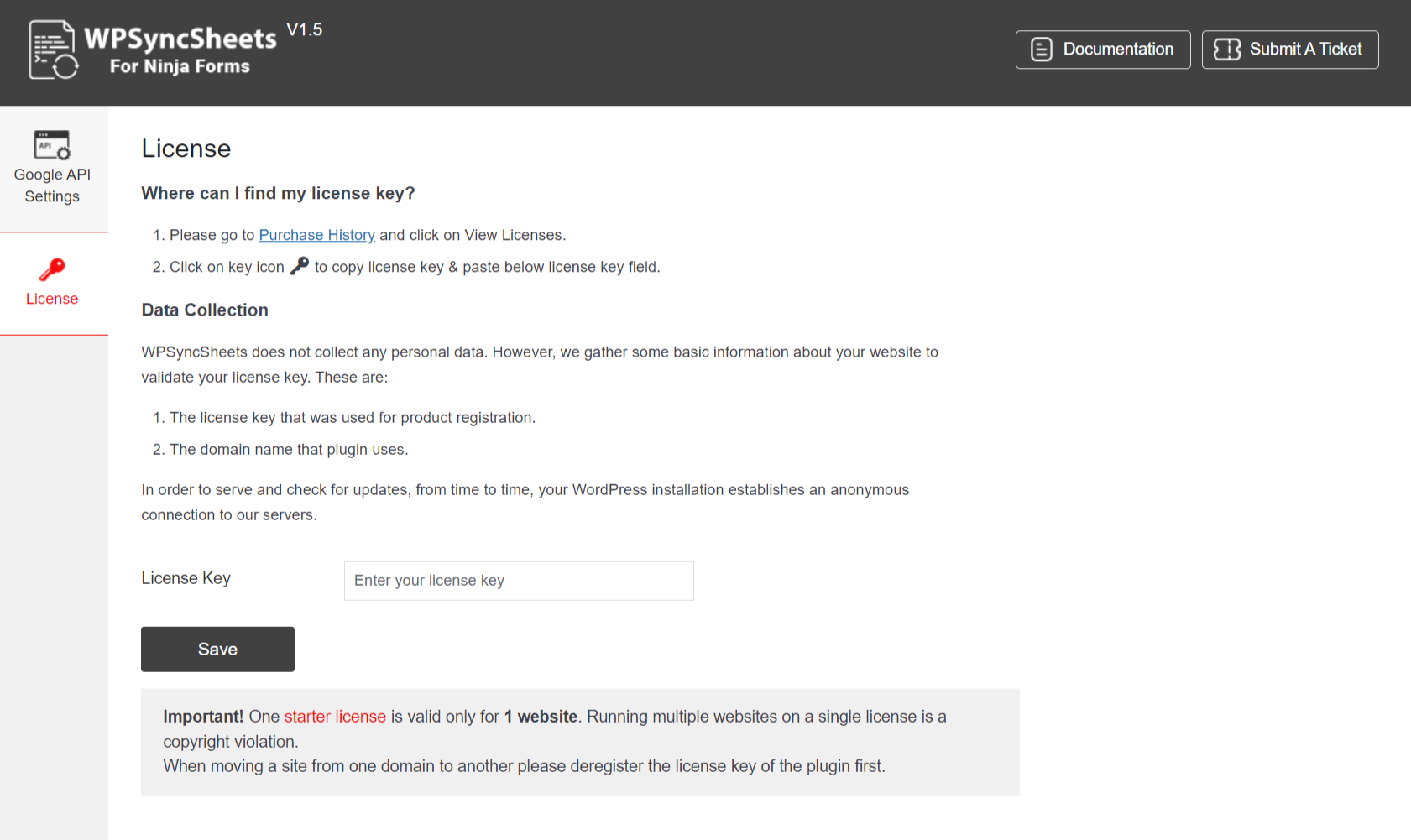Click the Important copyright notice box
Viewport: 1411px width, 840px height.
click(x=580, y=742)
